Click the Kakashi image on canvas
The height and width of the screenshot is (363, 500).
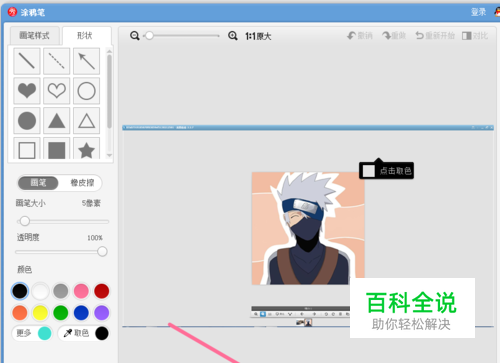pos(308,228)
